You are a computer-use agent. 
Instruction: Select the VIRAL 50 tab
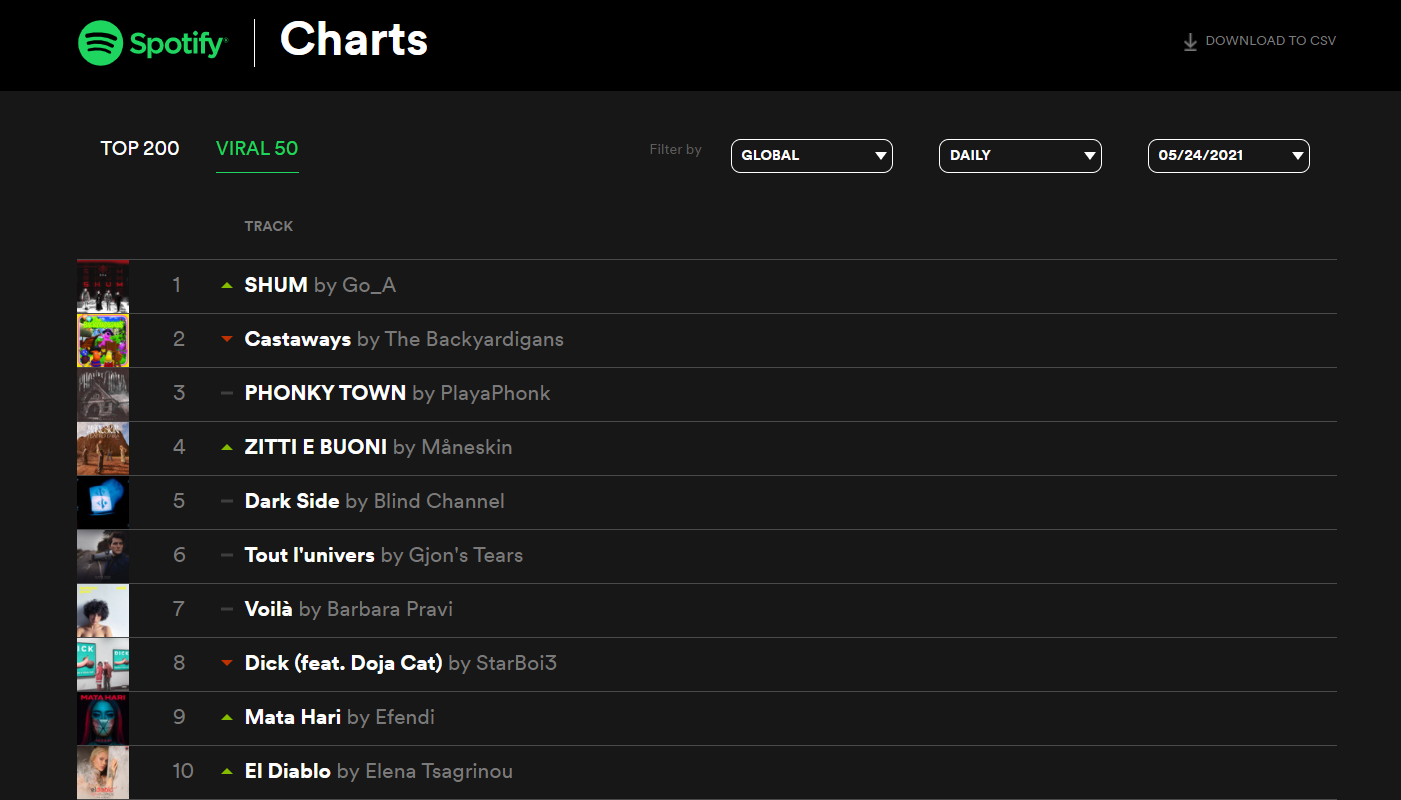pyautogui.click(x=257, y=149)
